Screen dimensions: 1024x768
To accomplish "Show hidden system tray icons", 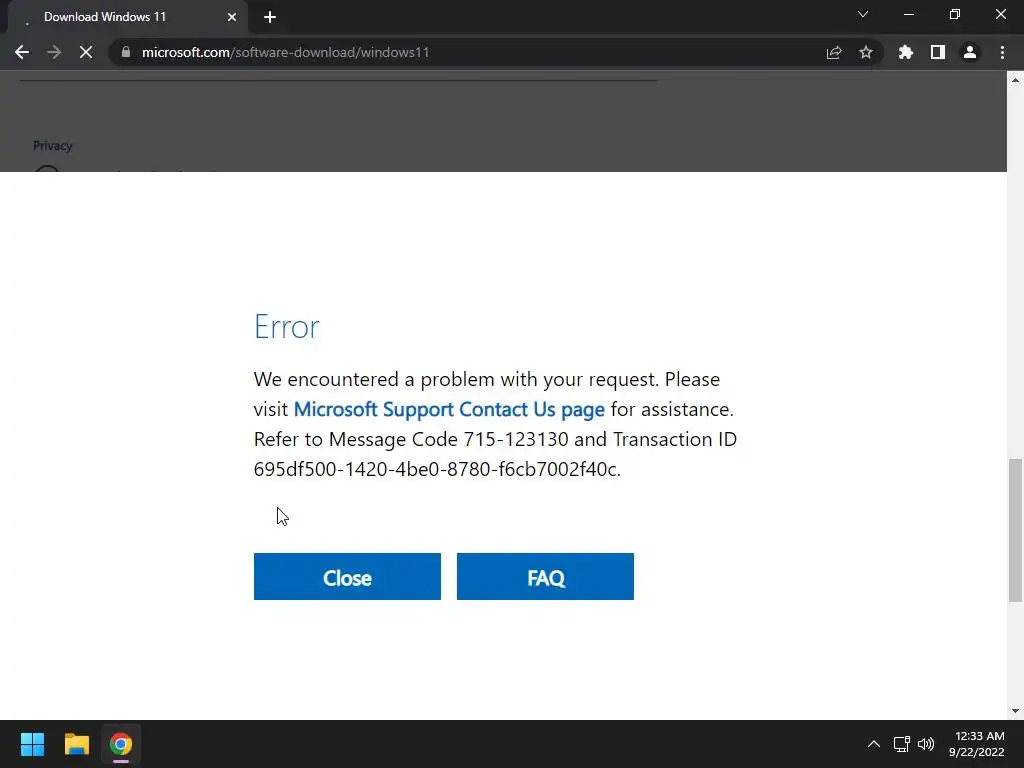I will click(874, 744).
